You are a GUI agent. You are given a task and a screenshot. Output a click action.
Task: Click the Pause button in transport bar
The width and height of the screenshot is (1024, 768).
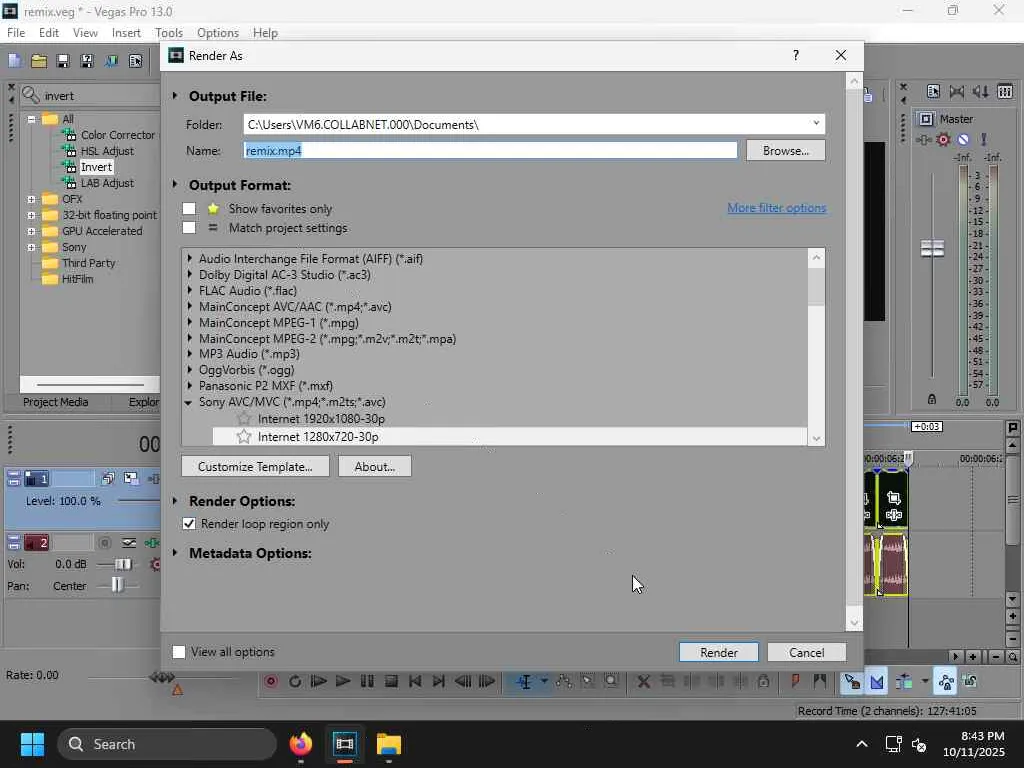367,682
